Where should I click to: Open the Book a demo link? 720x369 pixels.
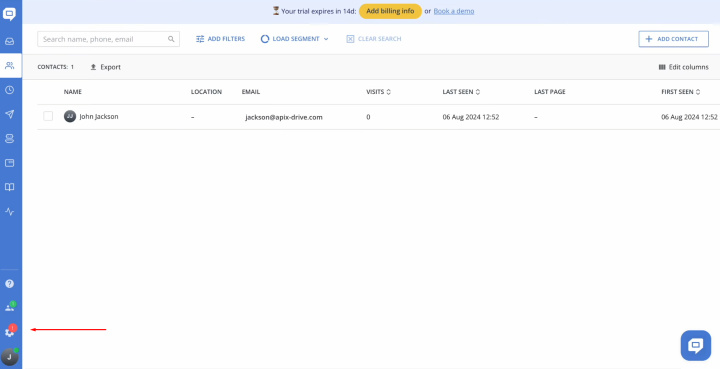click(x=454, y=11)
